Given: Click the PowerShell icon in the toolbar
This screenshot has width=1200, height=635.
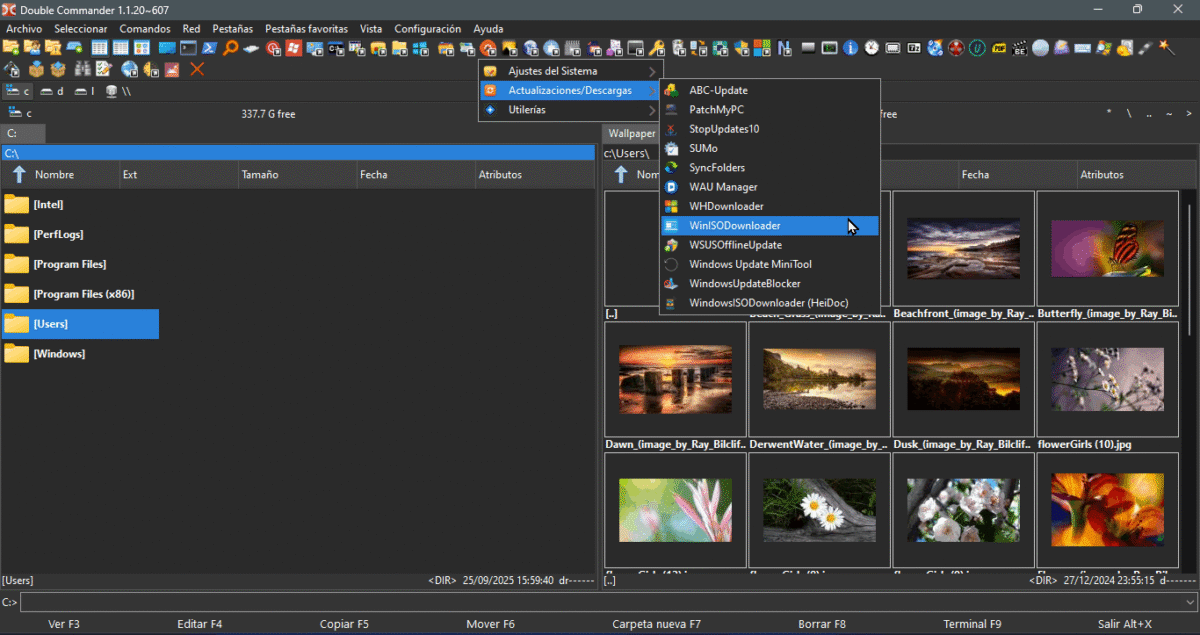Looking at the screenshot, I should pyautogui.click(x=210, y=48).
